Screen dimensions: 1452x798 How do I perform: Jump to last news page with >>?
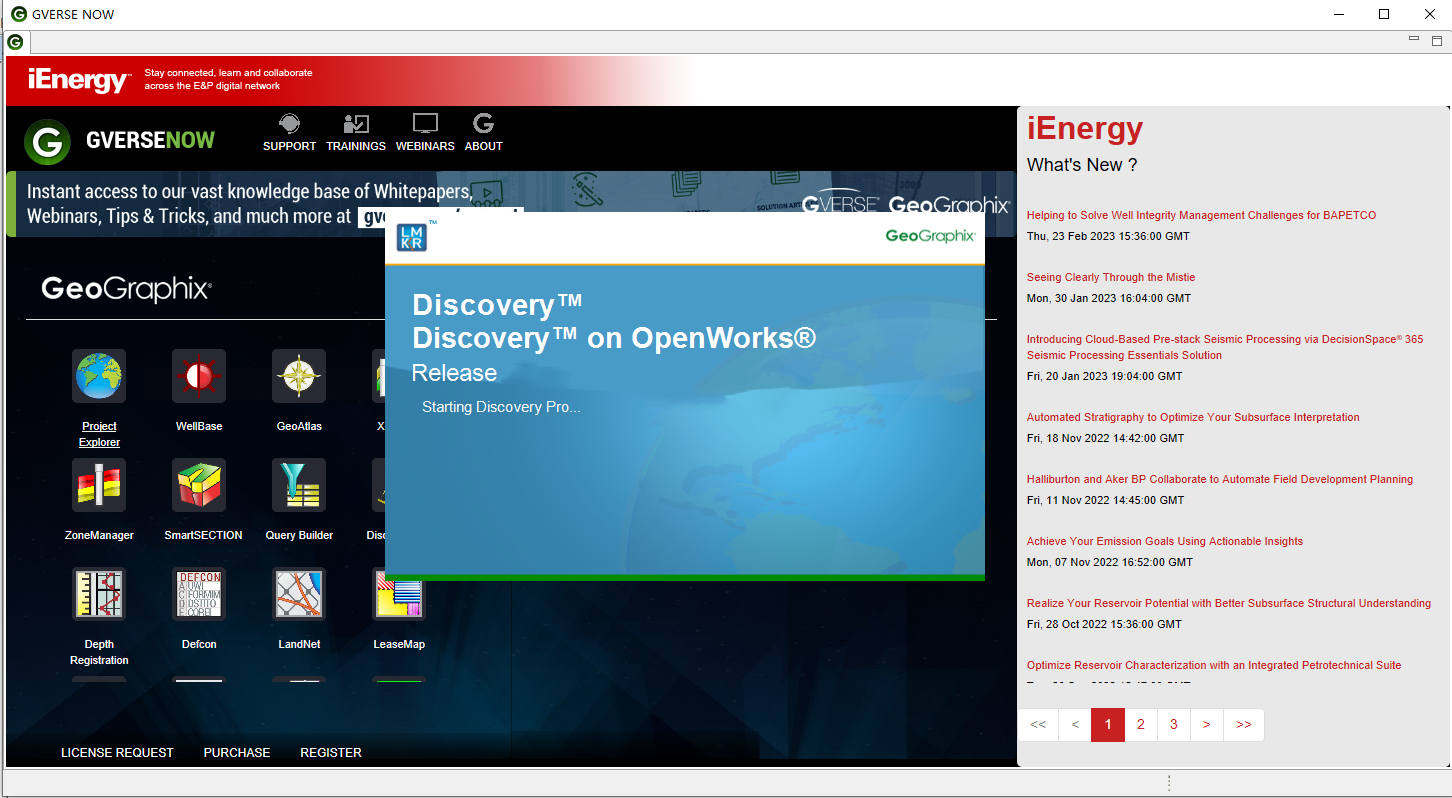(1243, 725)
